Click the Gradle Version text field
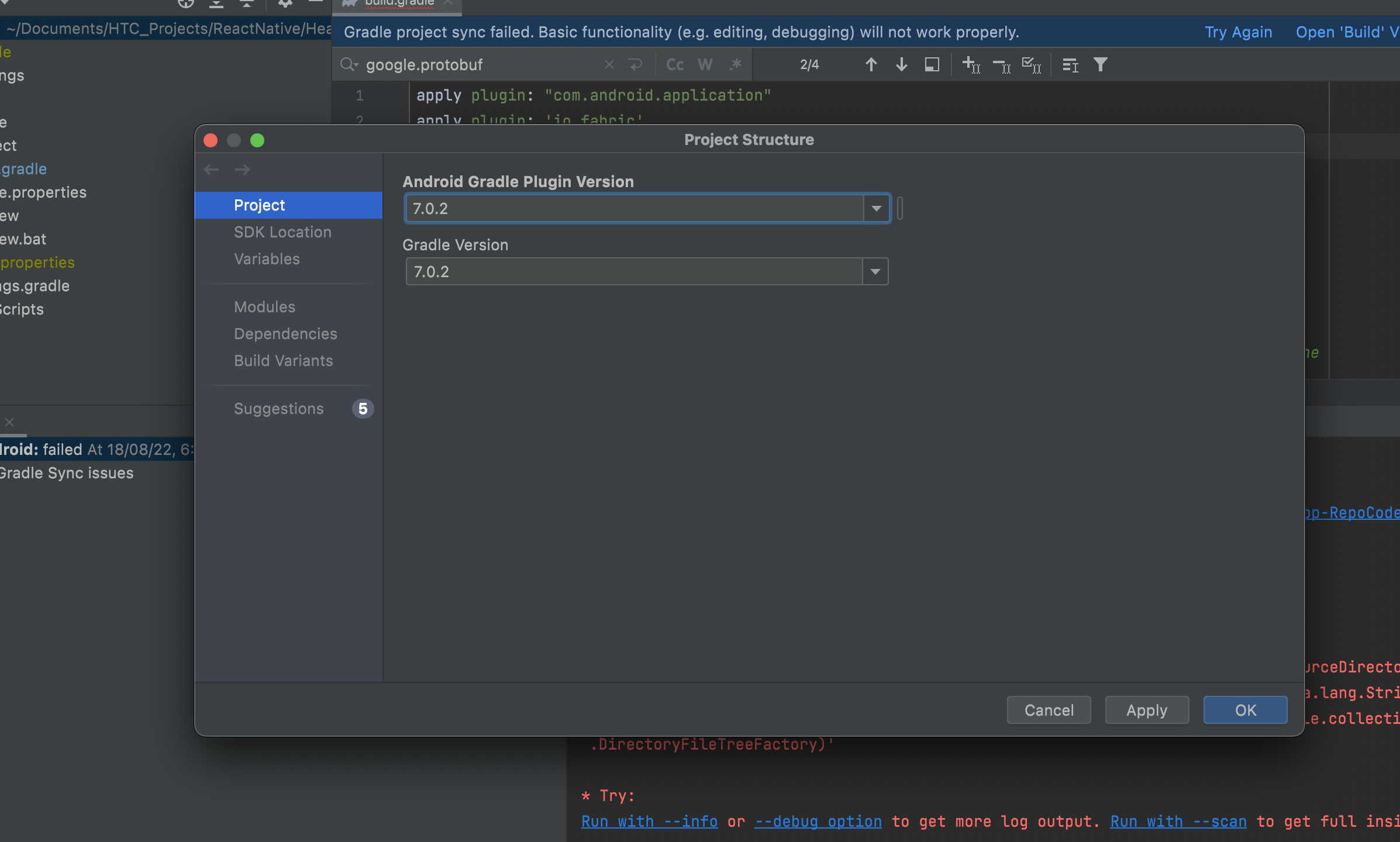The height and width of the screenshot is (842, 1400). [634, 271]
